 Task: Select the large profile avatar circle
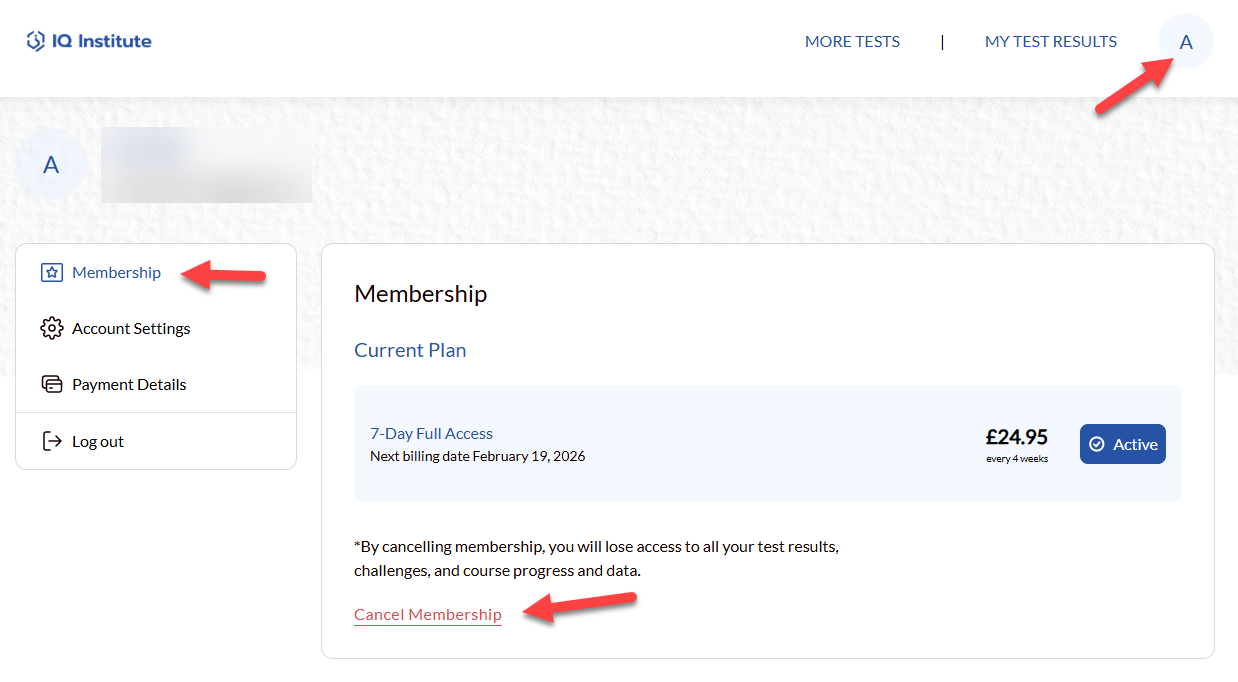51,165
